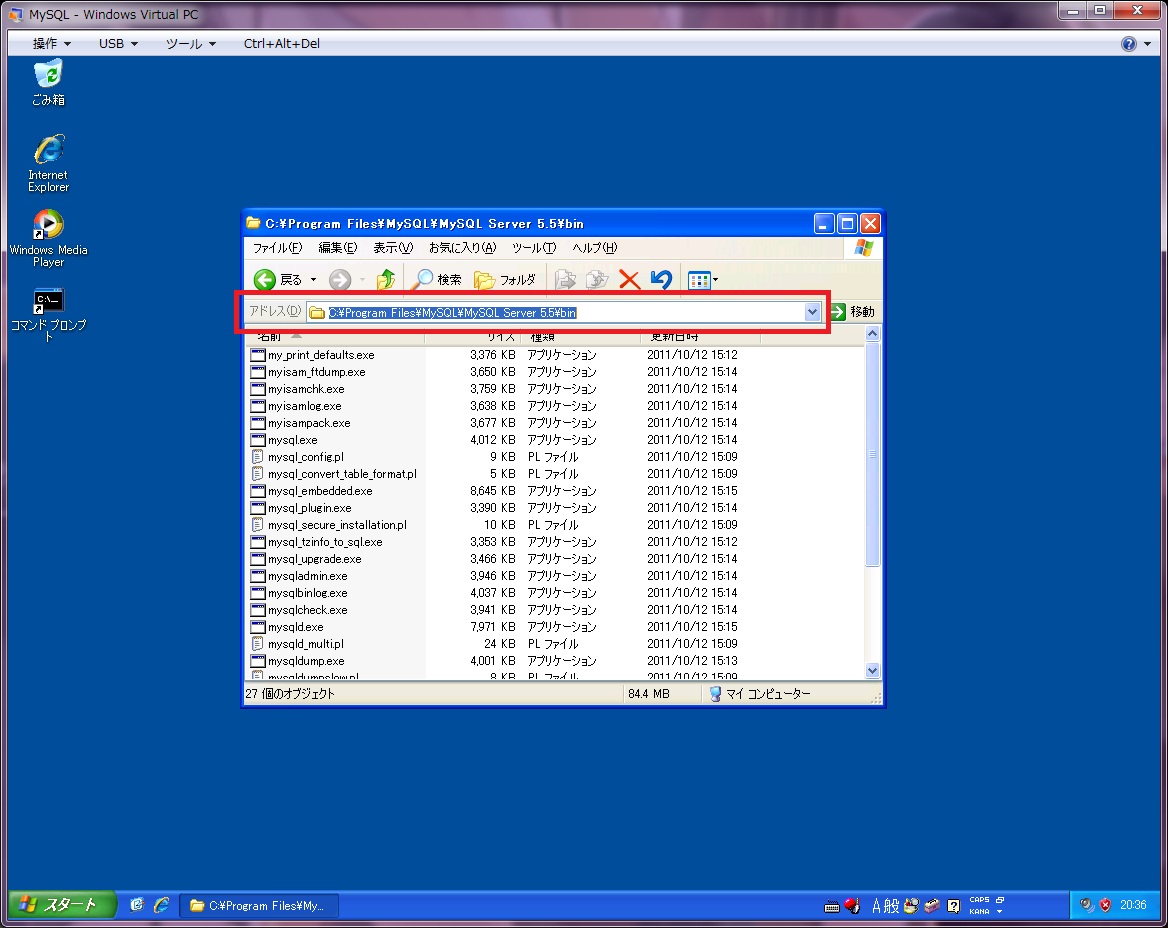Click the IME tools toolbox tray icon
The height and width of the screenshot is (928, 1168).
click(932, 906)
